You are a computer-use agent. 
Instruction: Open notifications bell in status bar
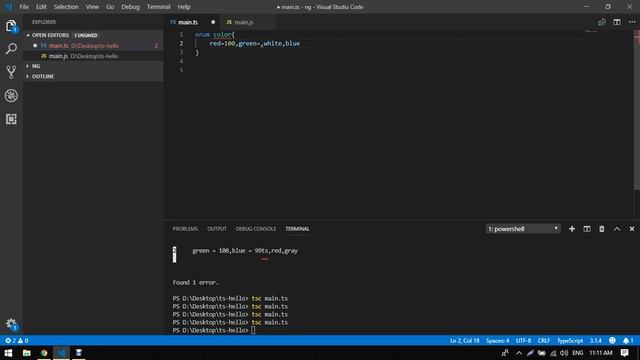(x=628, y=340)
